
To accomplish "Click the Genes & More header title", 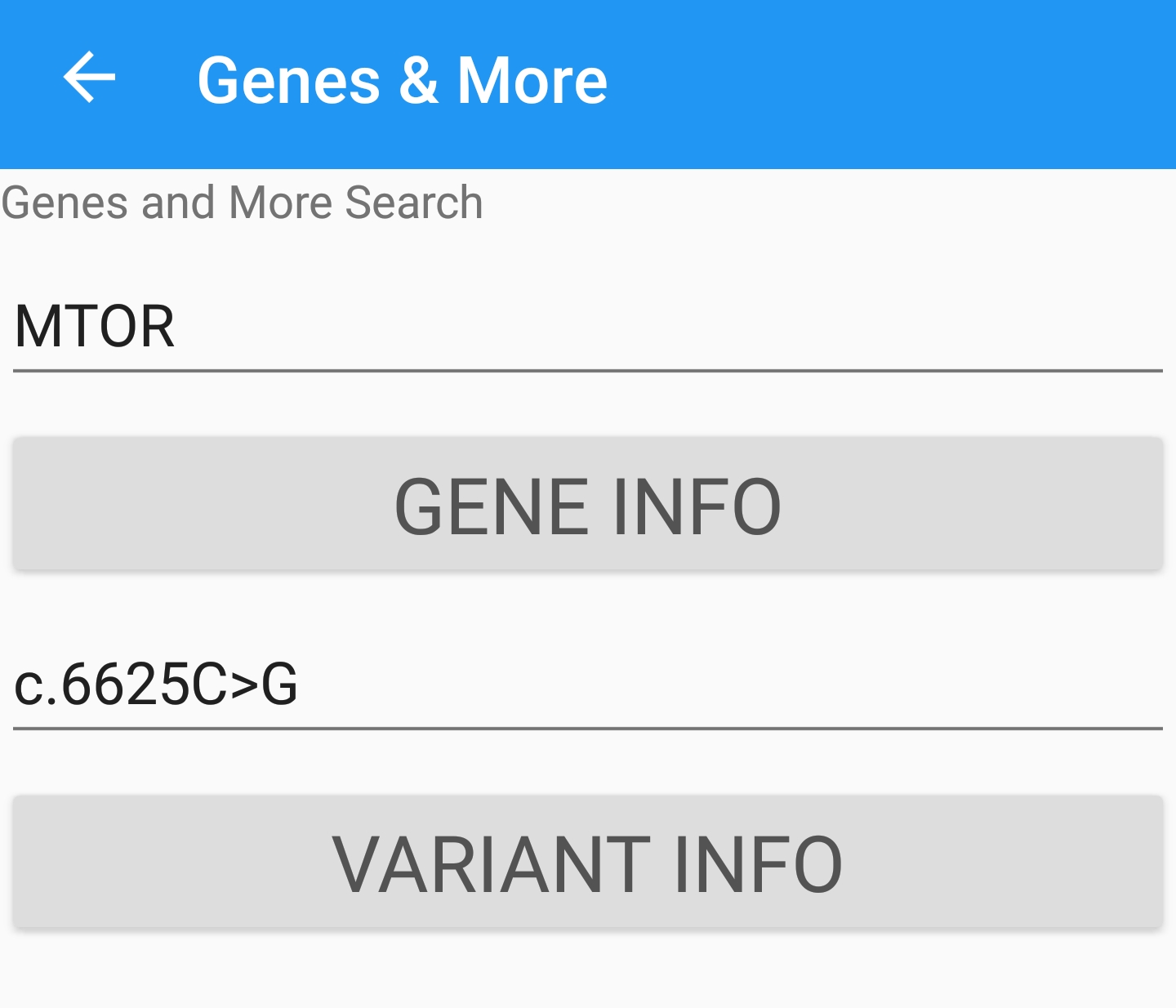I will pyautogui.click(x=402, y=80).
